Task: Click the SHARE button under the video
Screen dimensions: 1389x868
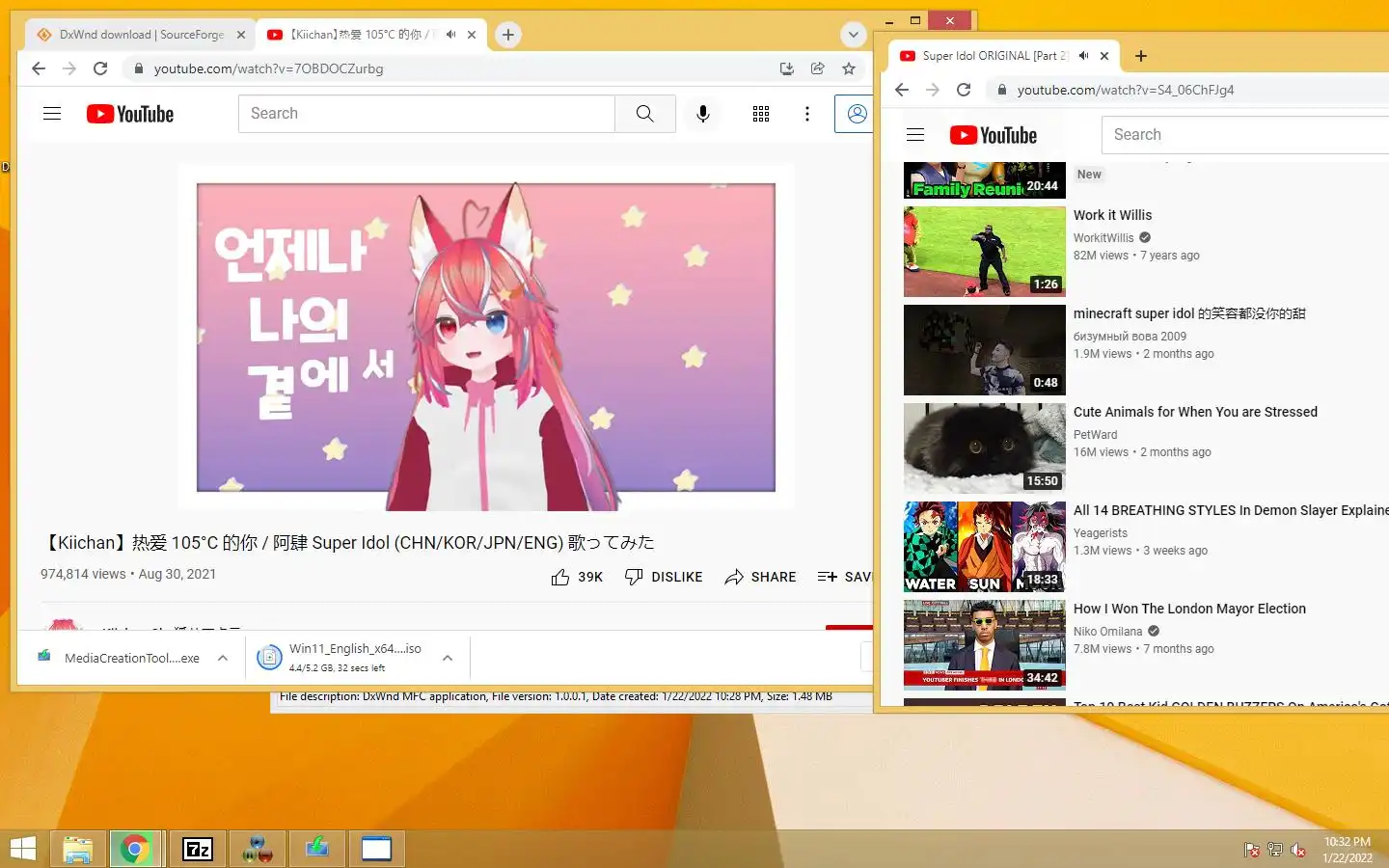Action: (760, 577)
